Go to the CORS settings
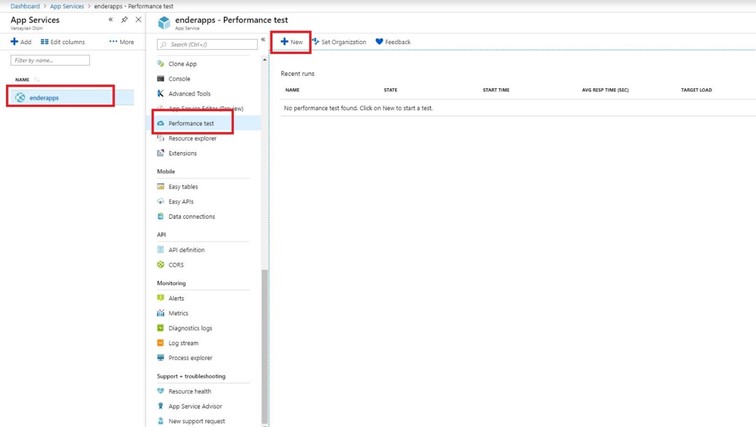The width and height of the screenshot is (756, 427). click(176, 265)
